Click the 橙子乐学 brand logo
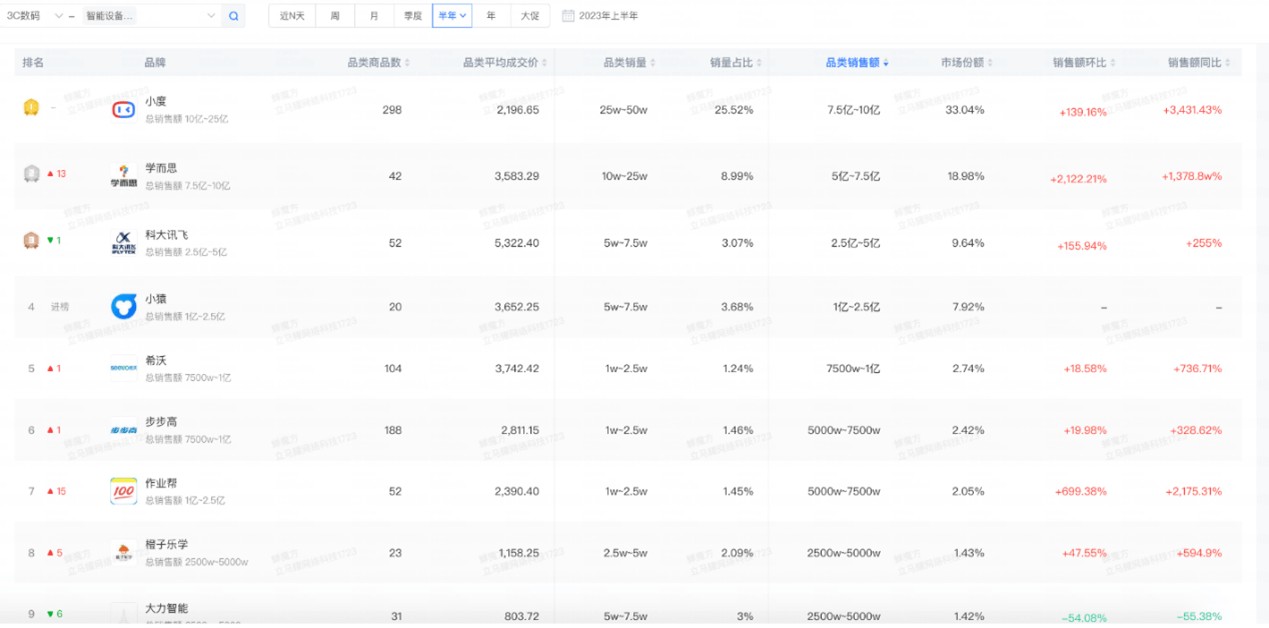Screen dimensions: 1269x628 (x=123, y=553)
